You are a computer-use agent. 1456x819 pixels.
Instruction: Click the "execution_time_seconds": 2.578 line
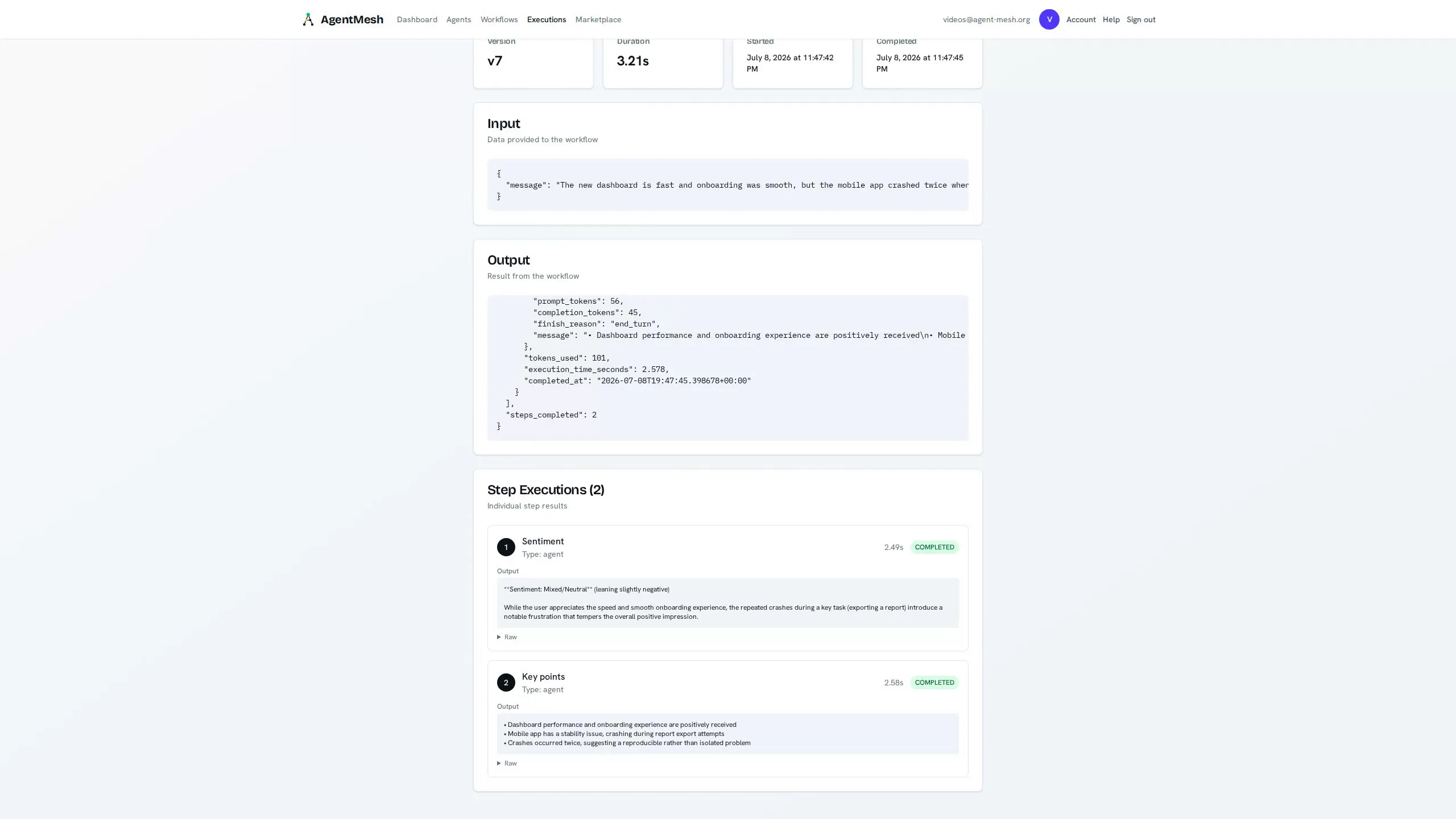596,370
